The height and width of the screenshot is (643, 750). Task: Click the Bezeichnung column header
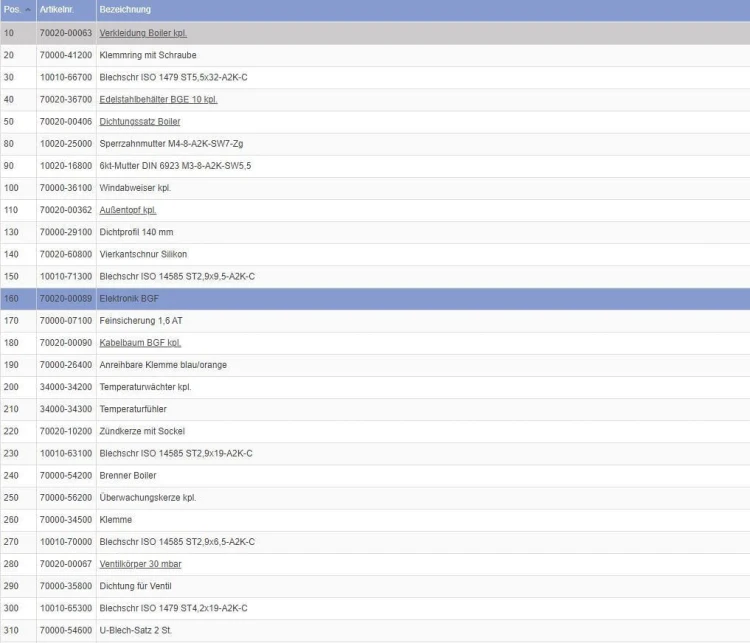tap(423, 10)
